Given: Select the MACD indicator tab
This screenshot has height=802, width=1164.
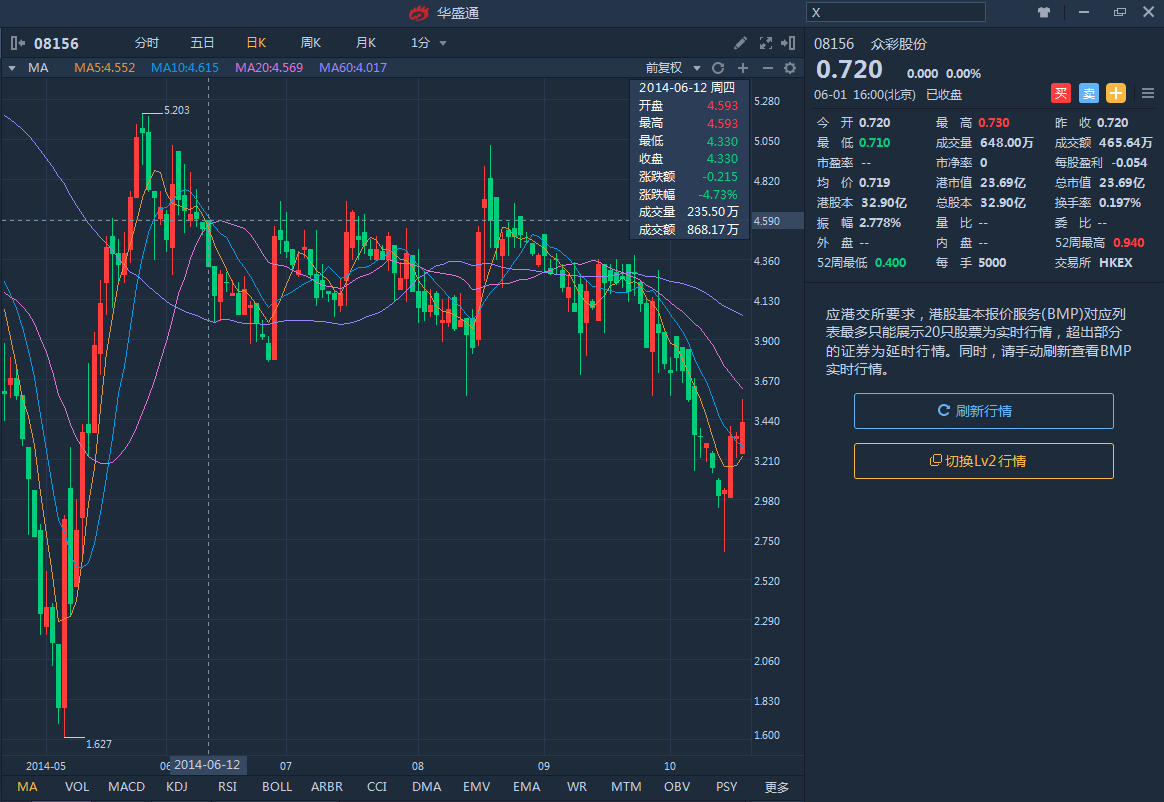Looking at the screenshot, I should [x=126, y=787].
